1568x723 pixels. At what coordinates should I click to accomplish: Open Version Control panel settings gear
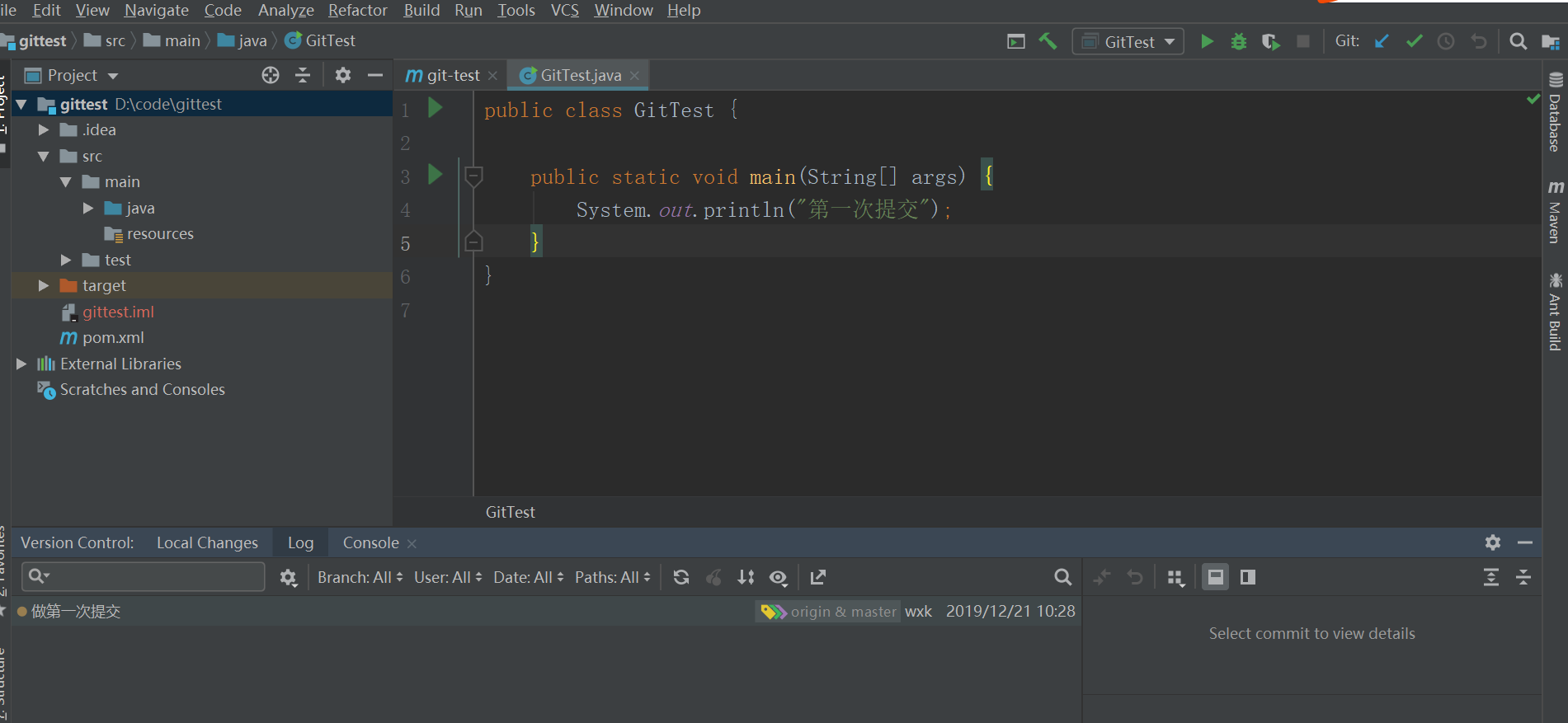point(1493,542)
